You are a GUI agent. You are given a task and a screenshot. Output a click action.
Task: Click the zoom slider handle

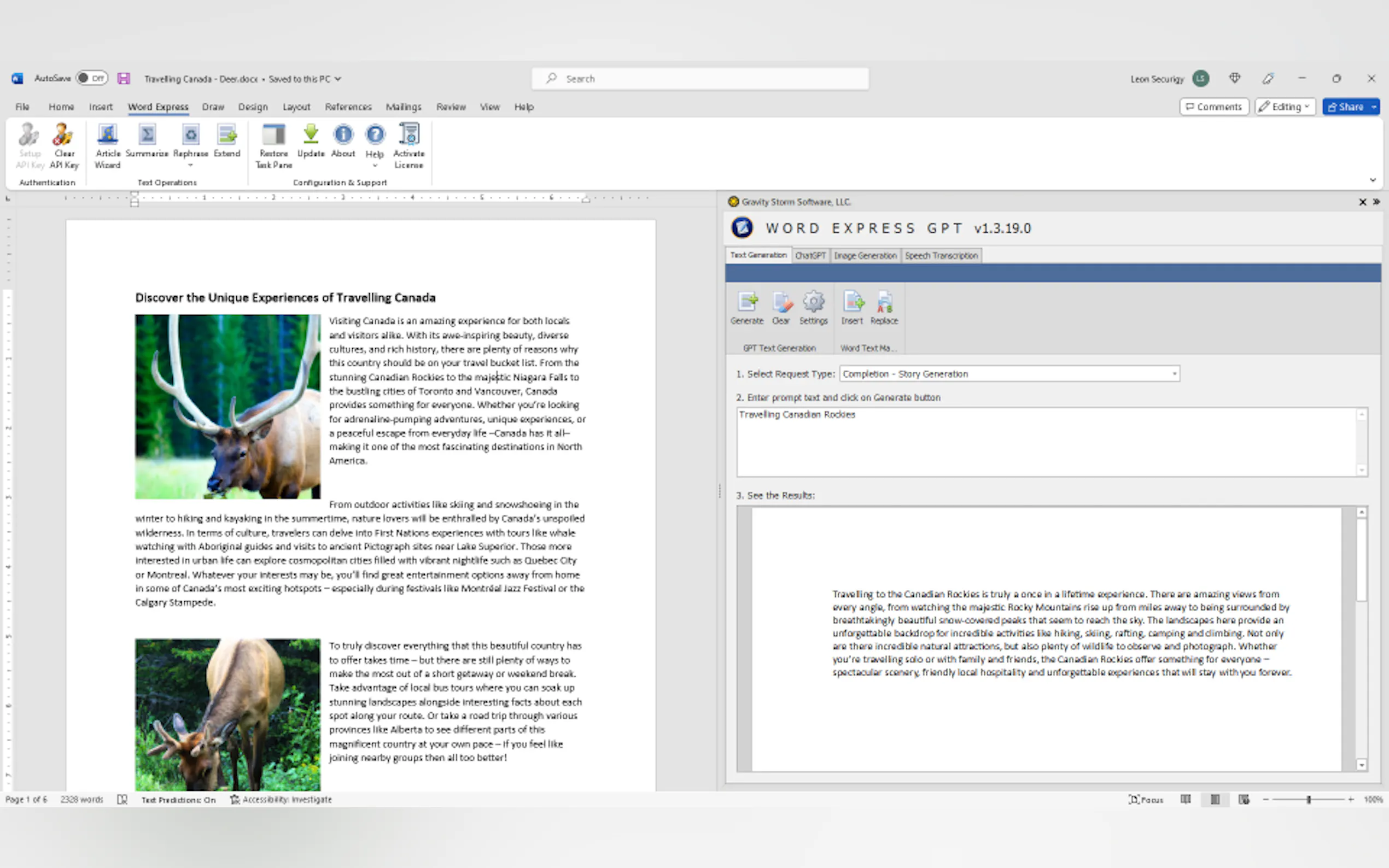[x=1309, y=799]
